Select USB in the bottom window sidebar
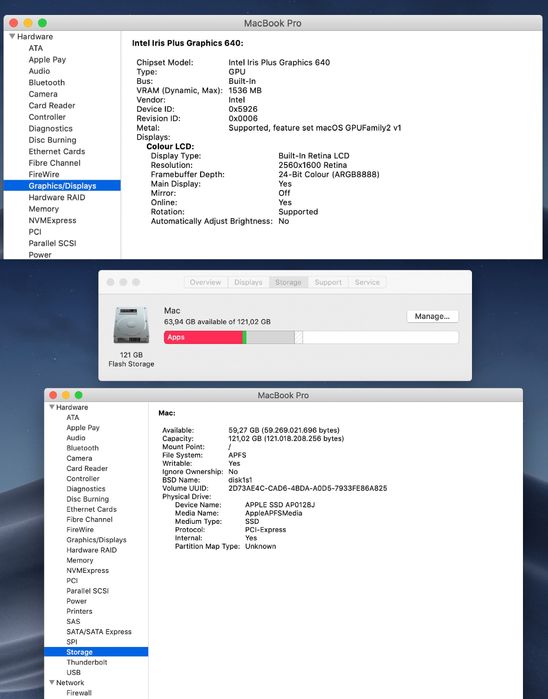 (x=74, y=672)
